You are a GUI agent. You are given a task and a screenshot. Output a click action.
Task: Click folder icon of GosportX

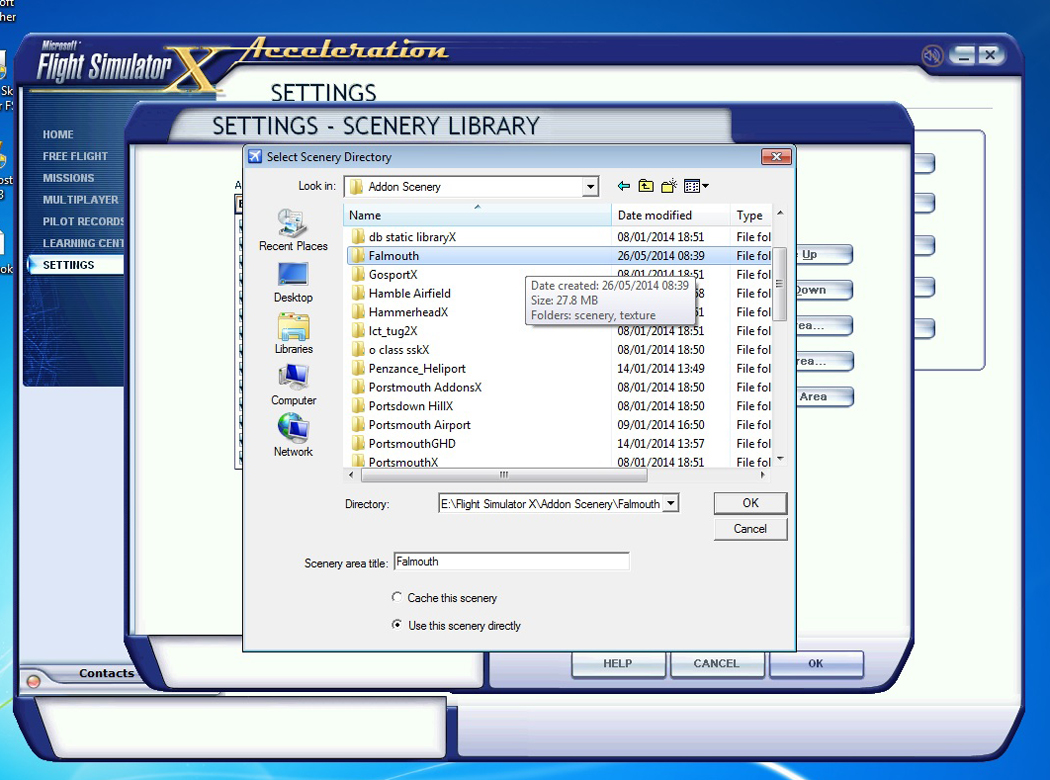[x=358, y=274]
